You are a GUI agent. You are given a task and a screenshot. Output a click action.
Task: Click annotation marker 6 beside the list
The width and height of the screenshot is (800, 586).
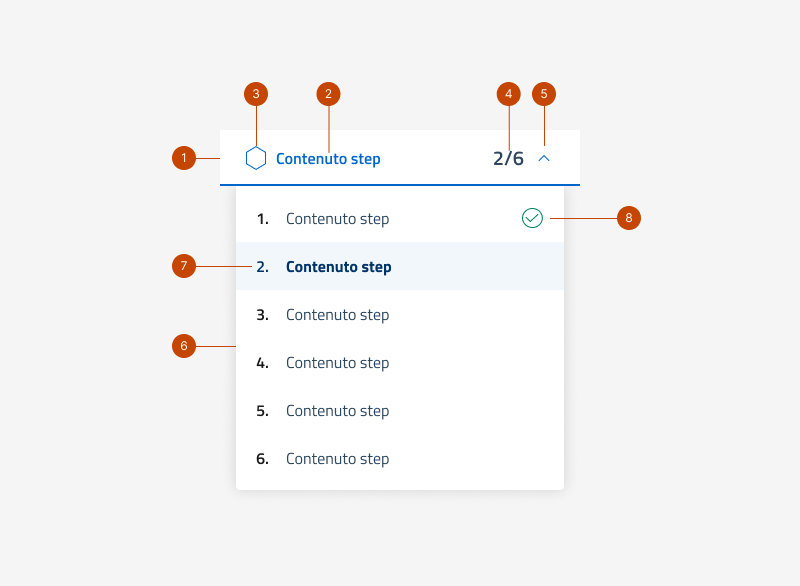[x=183, y=346]
